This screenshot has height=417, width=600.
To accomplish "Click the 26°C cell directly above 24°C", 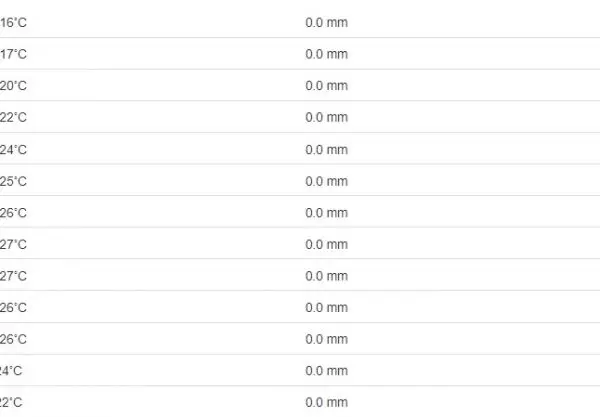I will click(13, 339).
